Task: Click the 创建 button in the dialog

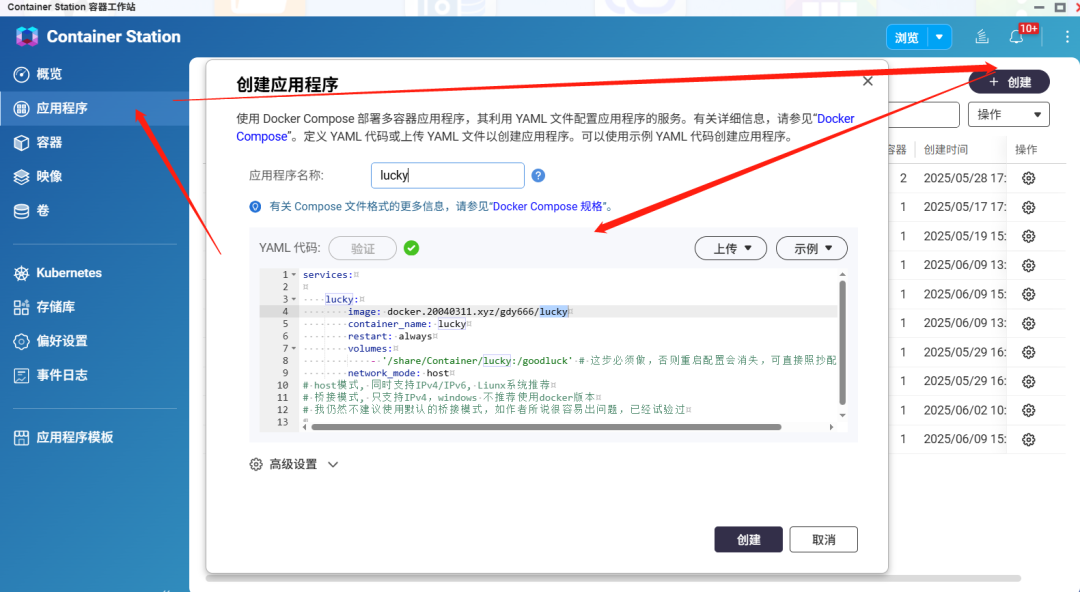Action: (x=748, y=540)
